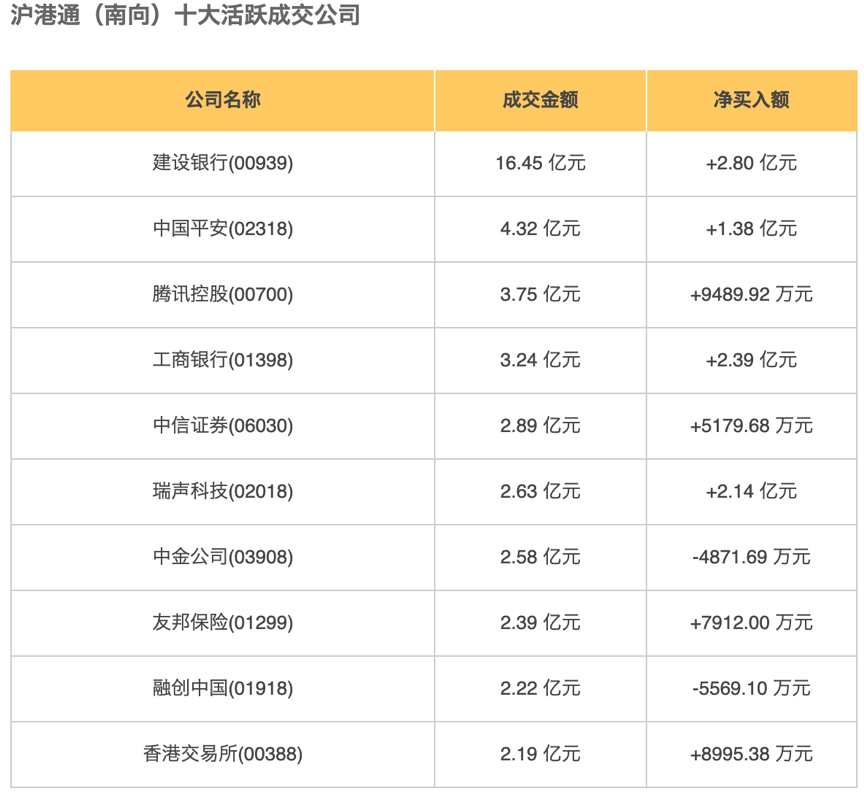
Task: Select the title 沪港通（南向）十大活跃成交公司
Action: (184, 17)
